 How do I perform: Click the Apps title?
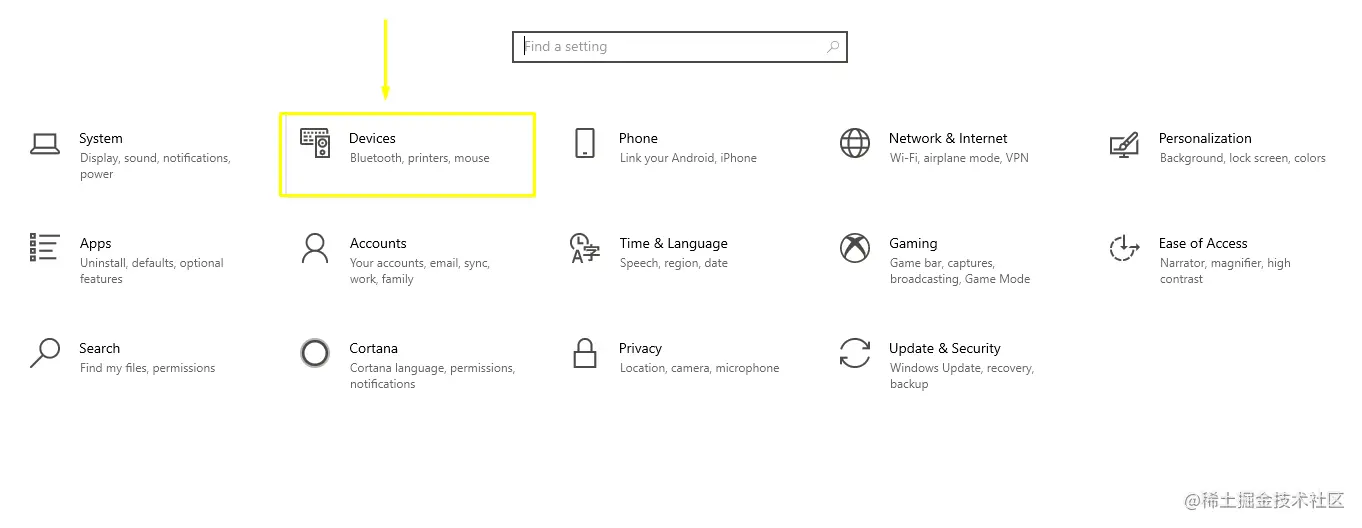point(96,243)
